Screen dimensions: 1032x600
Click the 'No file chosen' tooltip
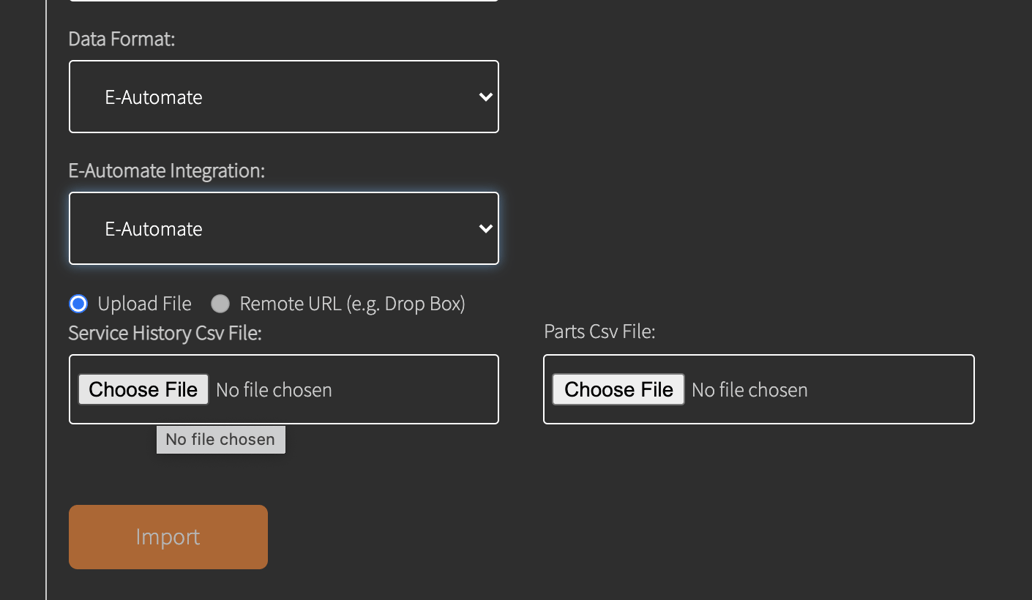click(x=220, y=439)
